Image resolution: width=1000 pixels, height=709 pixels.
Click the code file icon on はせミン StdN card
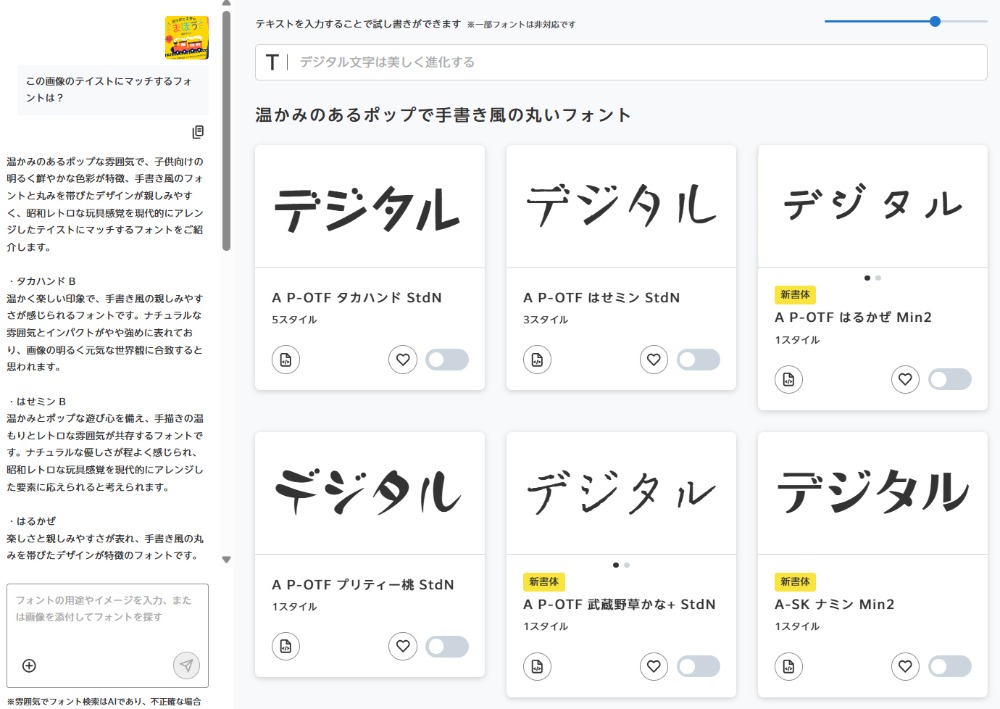(537, 360)
